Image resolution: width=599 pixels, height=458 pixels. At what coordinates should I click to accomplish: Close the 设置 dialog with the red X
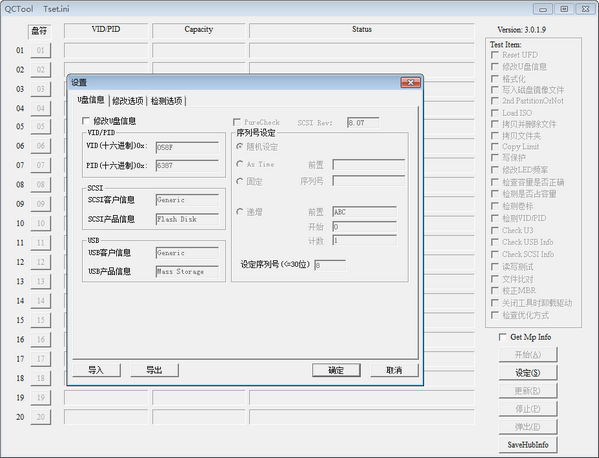(410, 82)
